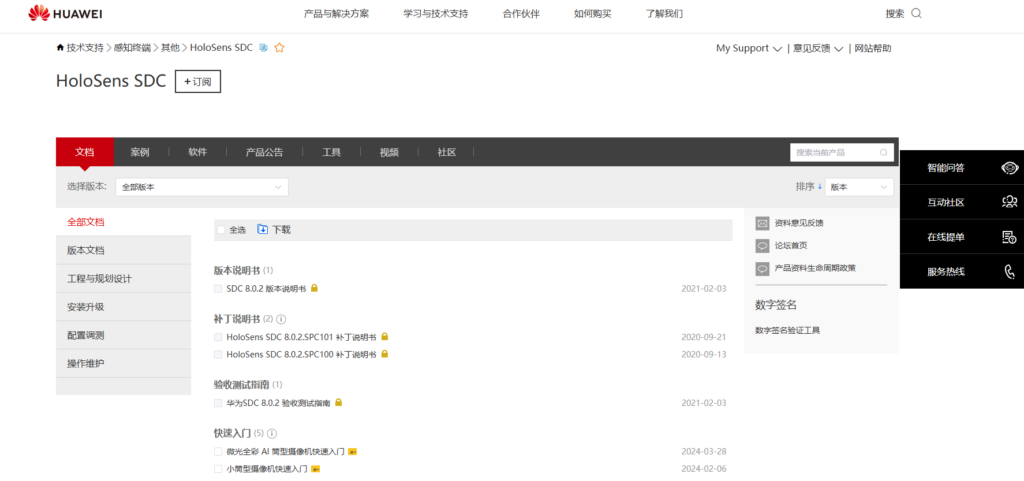Click the 服务热线 phone icon
The height and width of the screenshot is (481, 1024).
(1009, 271)
